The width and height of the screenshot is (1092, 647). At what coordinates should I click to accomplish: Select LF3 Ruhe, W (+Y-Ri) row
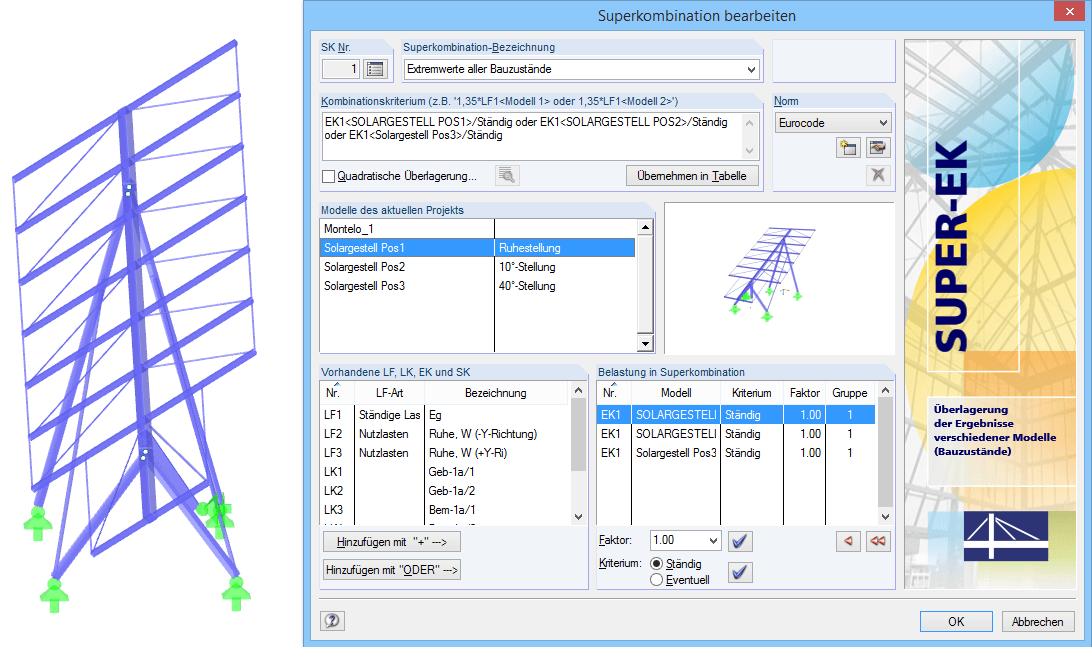click(444, 453)
